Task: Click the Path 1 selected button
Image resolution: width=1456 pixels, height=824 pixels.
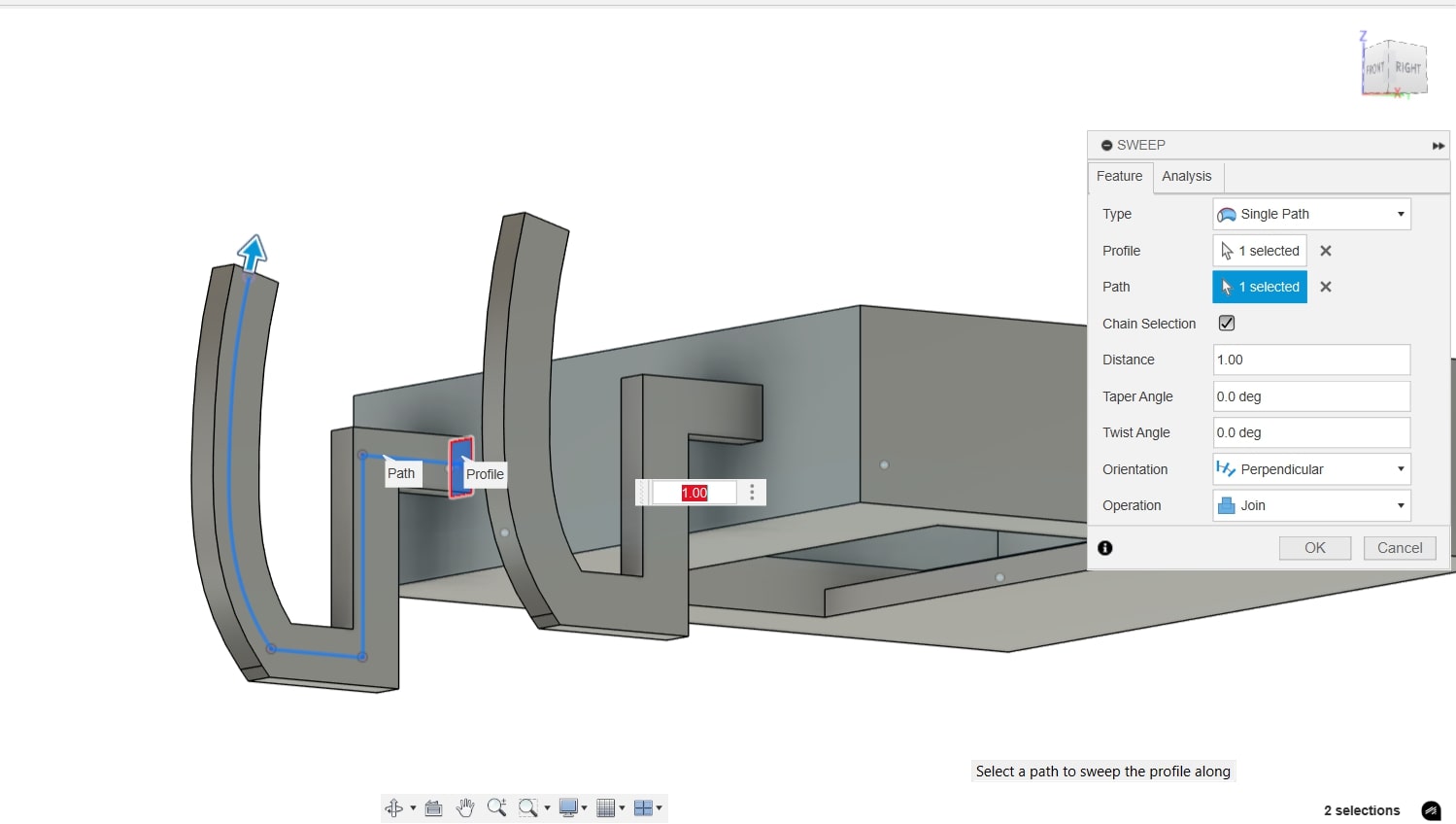Action: coord(1260,287)
